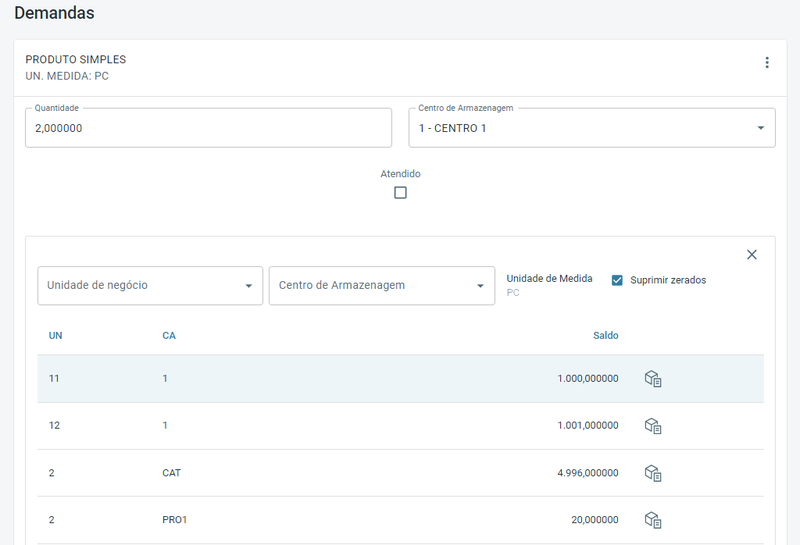Open the three-dot menu for PRODUTO SIMPLES

[x=767, y=63]
